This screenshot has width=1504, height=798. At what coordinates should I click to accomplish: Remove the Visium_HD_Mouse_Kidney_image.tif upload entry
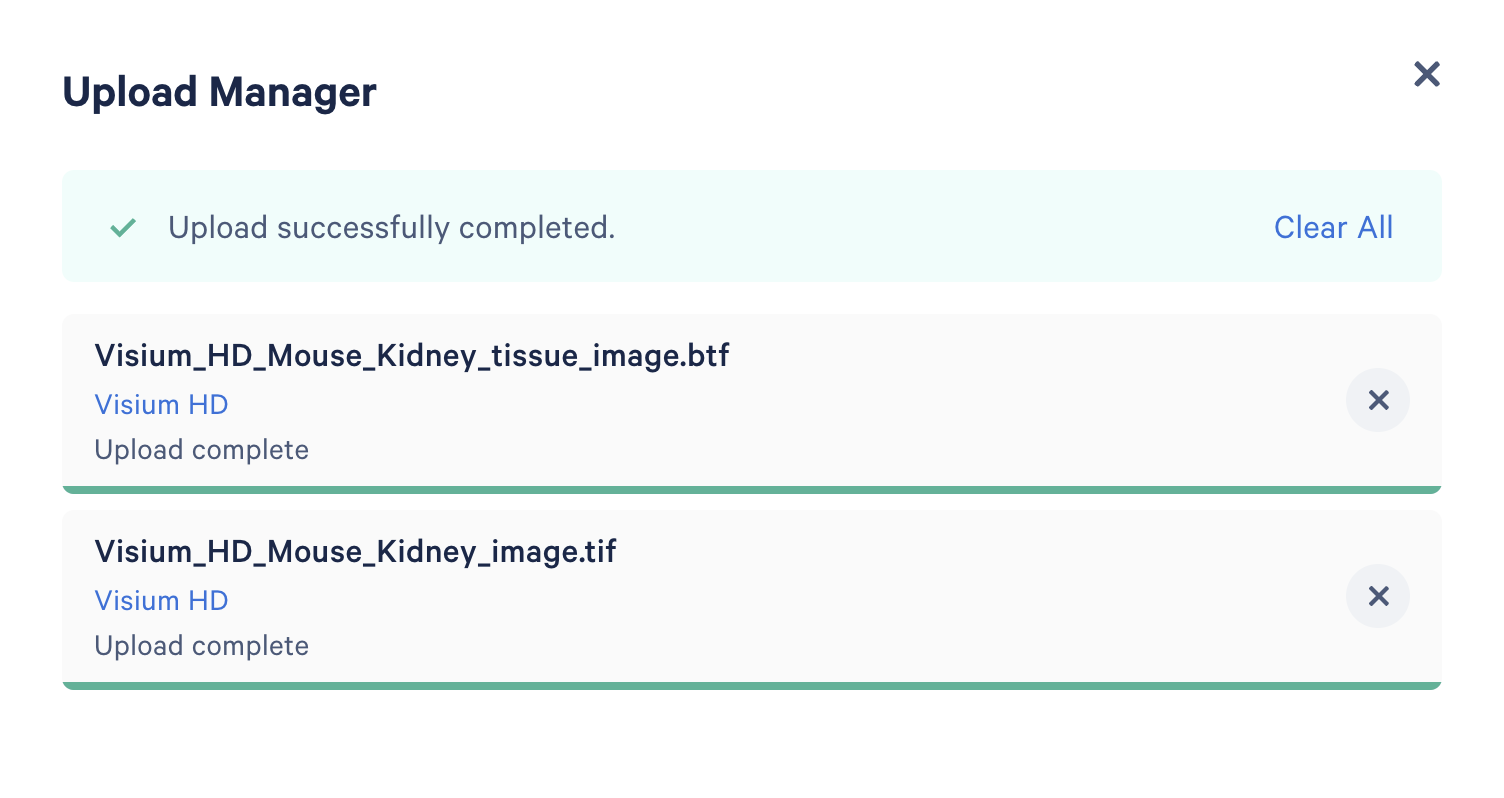coord(1378,597)
